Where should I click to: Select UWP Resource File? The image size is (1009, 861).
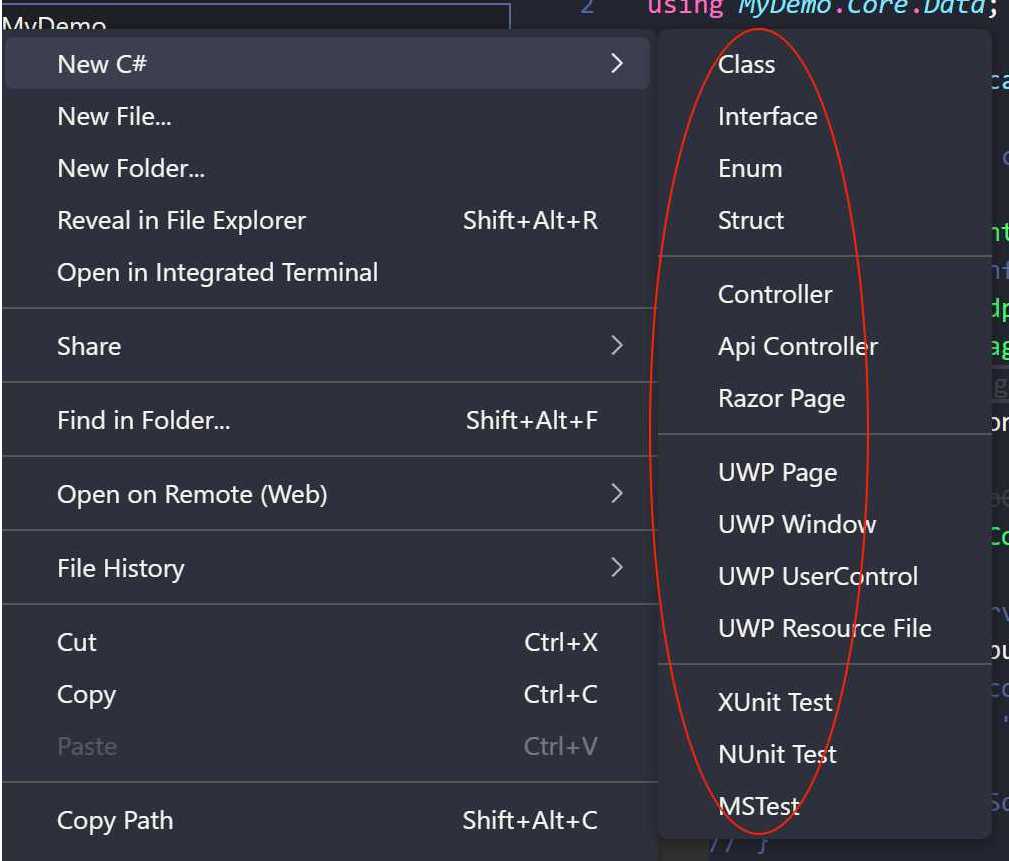pyautogui.click(x=824, y=628)
